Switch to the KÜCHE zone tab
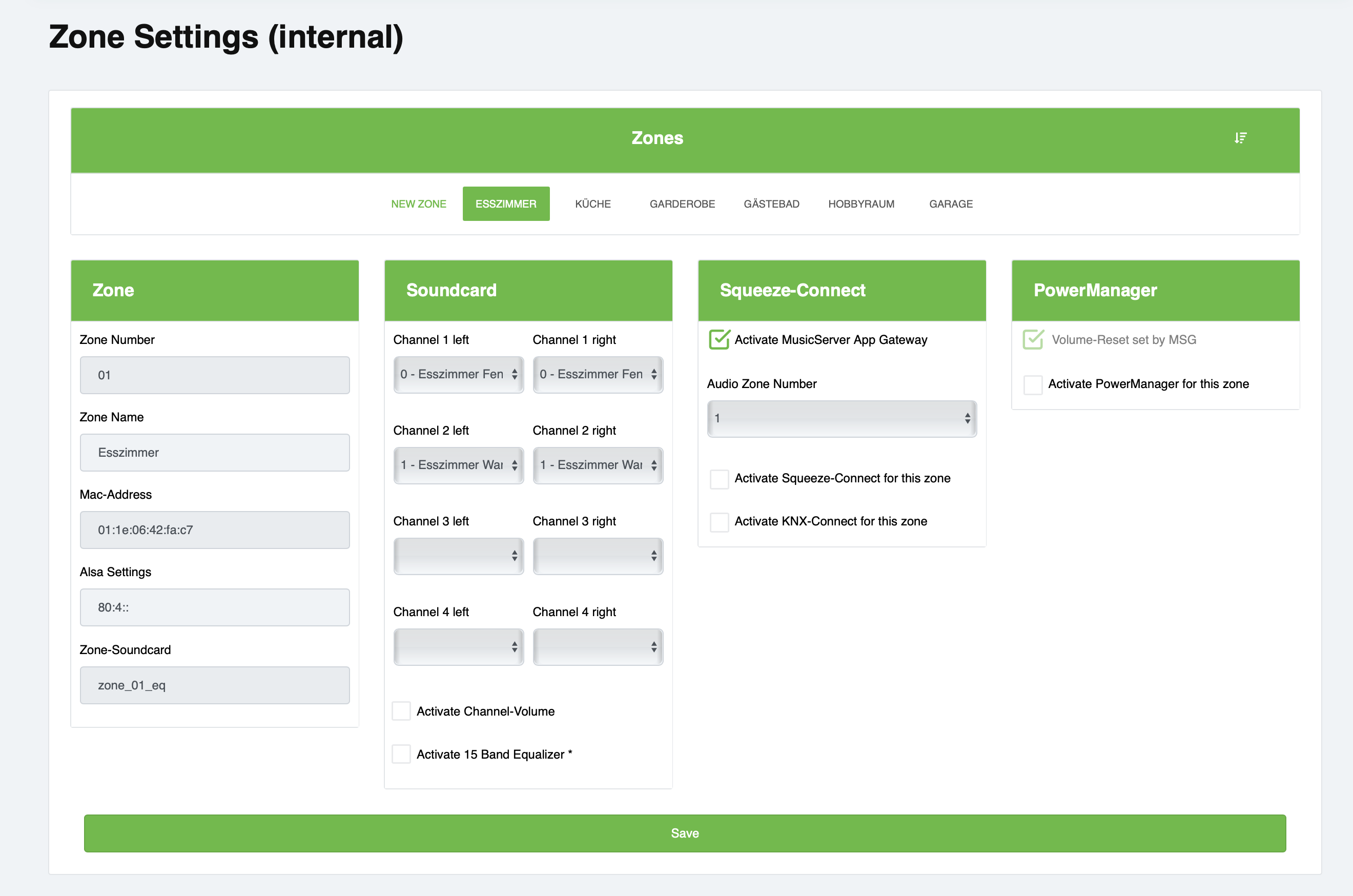1353x896 pixels. tap(592, 204)
